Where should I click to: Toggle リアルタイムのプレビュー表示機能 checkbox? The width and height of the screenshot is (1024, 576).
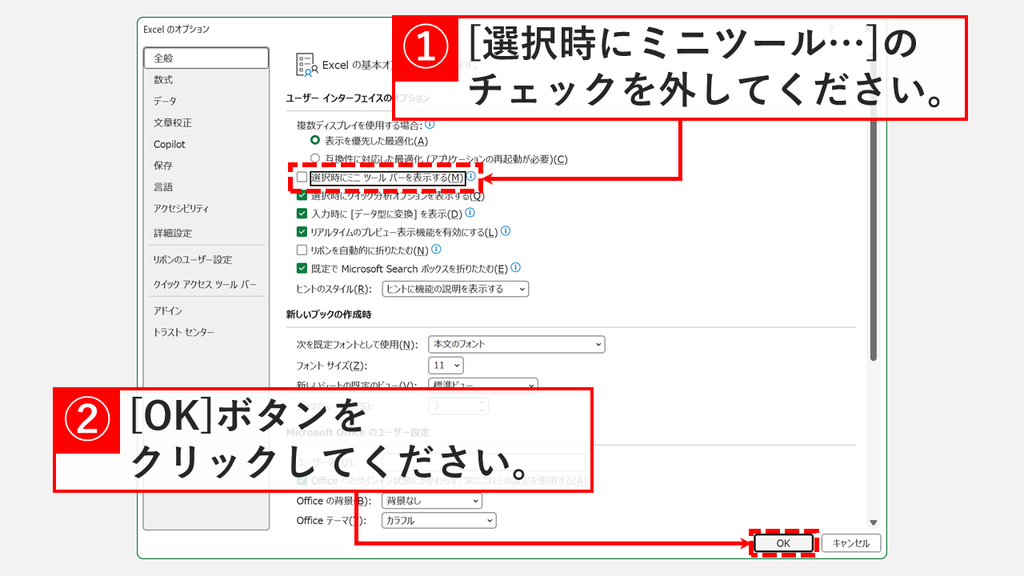302,232
